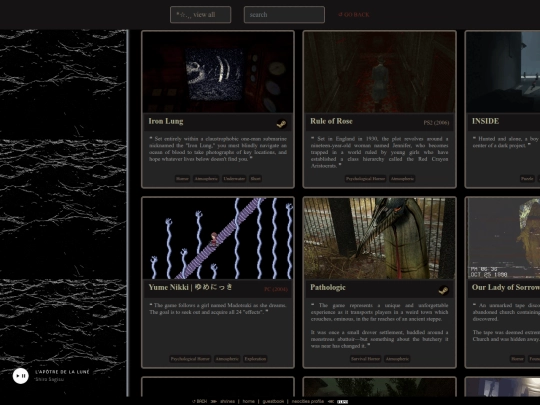This screenshot has width=540, height=405.
Task: Filter by Atmospheric tag on Iron Lung
Action: [x=206, y=178]
